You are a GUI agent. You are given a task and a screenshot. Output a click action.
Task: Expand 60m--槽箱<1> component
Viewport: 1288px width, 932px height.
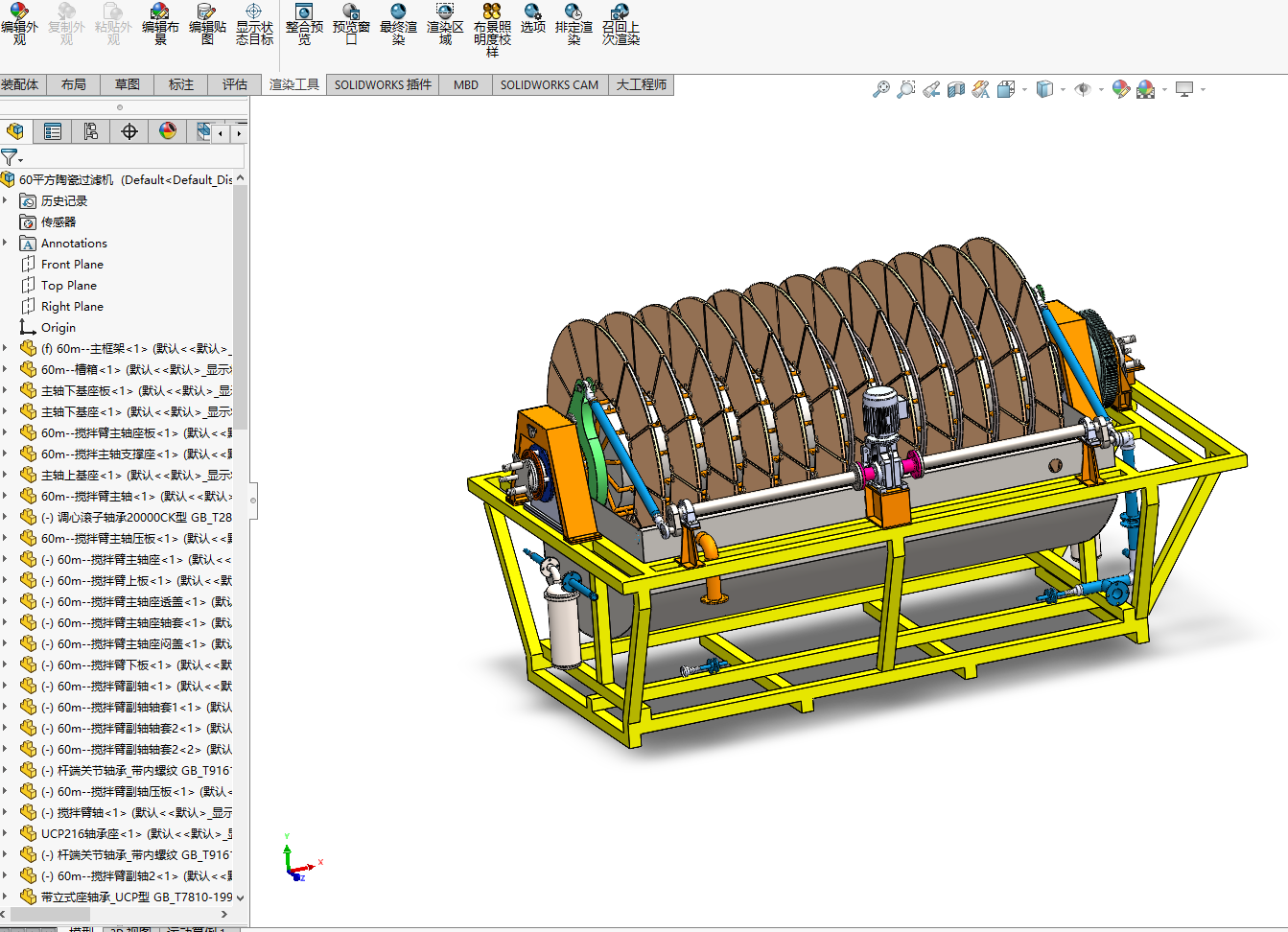(6, 369)
